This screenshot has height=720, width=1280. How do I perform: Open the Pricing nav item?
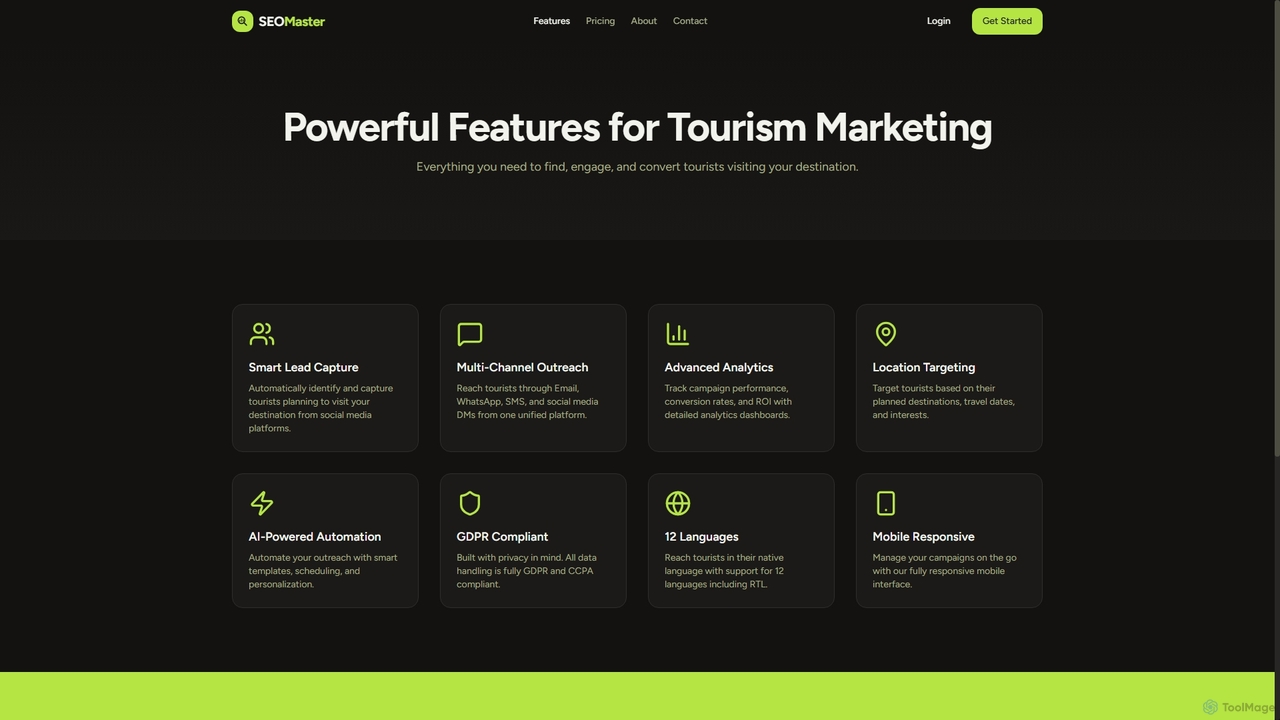600,21
